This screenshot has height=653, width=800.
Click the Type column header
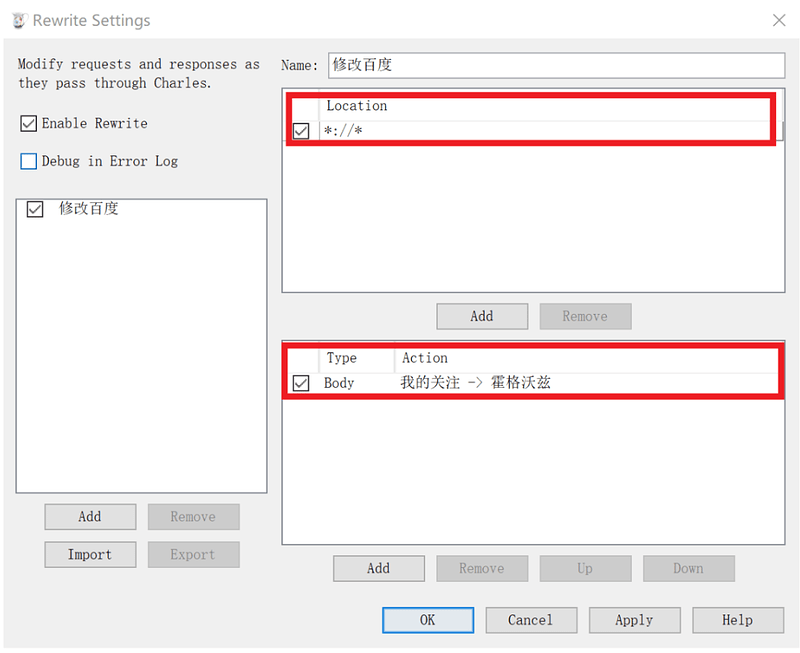pos(342,358)
